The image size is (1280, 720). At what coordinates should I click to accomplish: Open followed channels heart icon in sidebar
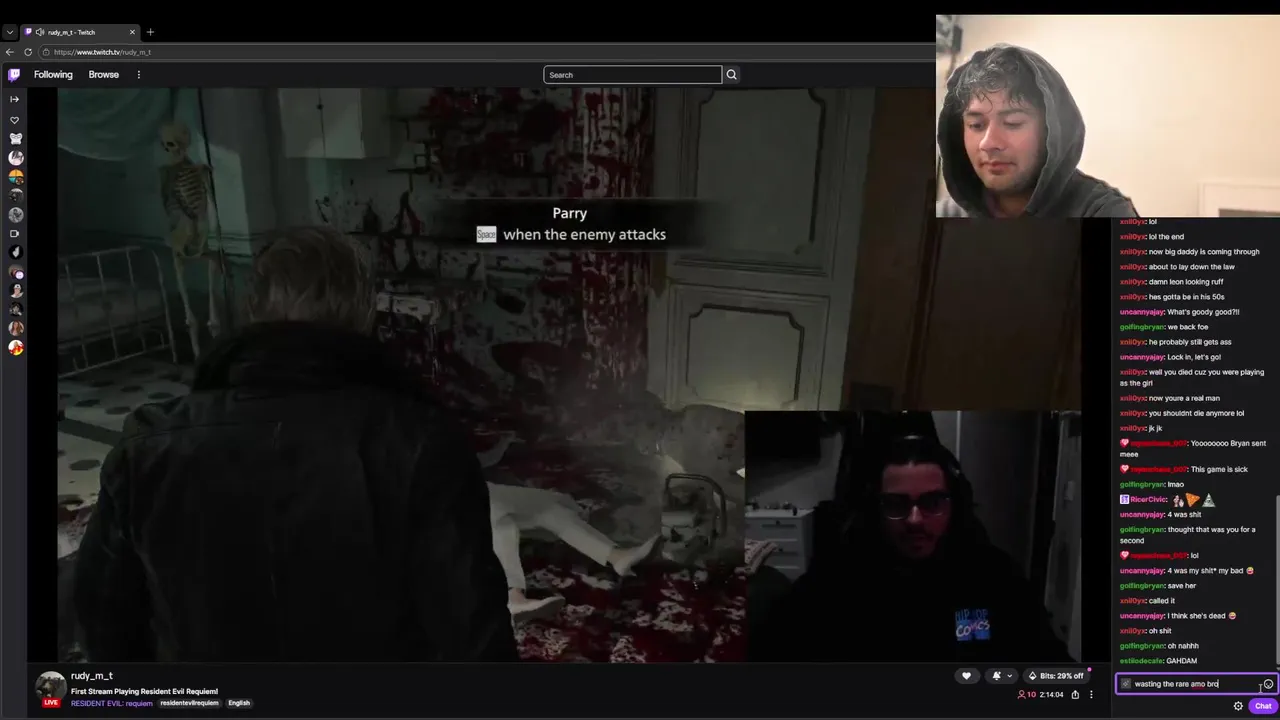(x=14, y=120)
